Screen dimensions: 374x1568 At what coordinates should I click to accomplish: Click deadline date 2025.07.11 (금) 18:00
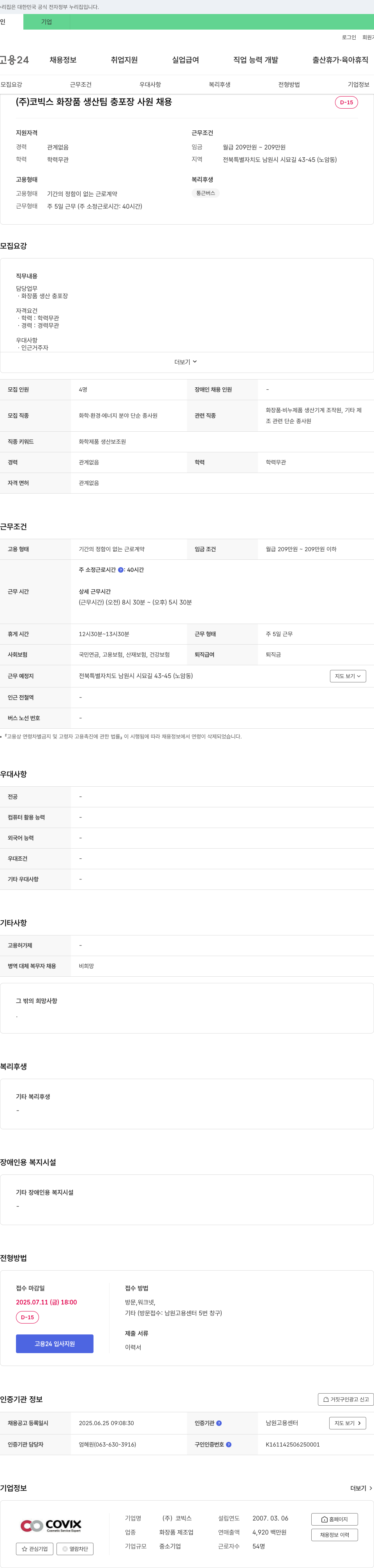click(46, 1302)
